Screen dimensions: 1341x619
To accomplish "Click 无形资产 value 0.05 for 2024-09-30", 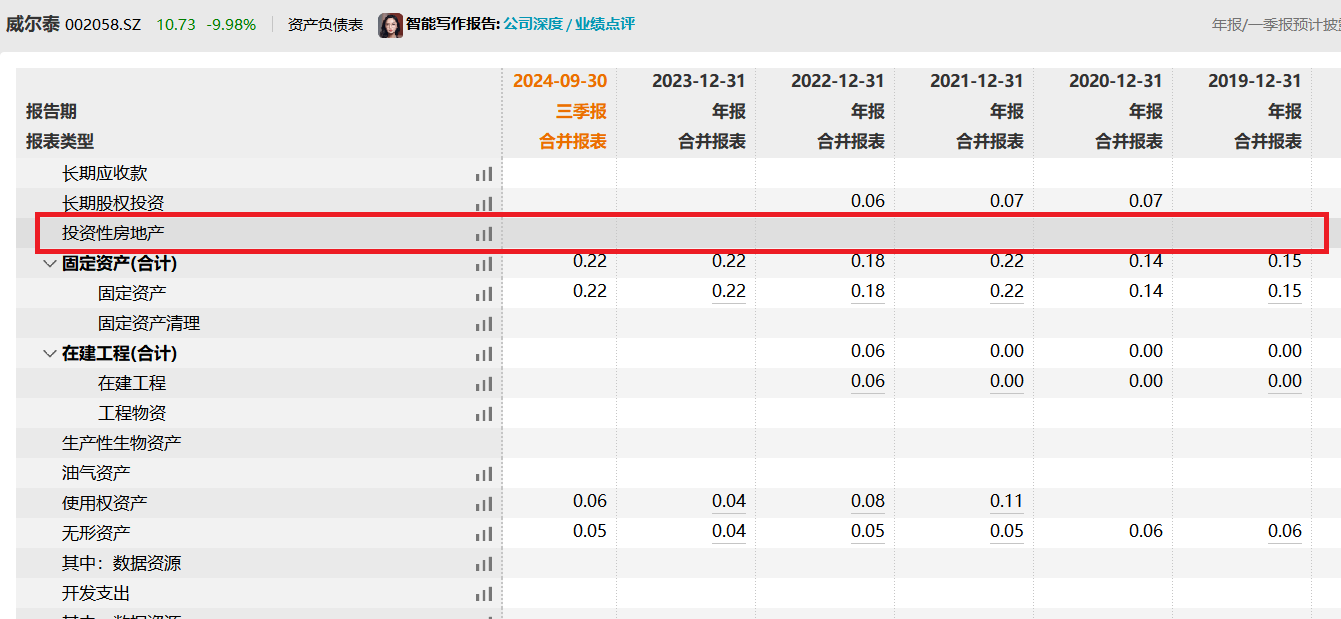I will 590,531.
